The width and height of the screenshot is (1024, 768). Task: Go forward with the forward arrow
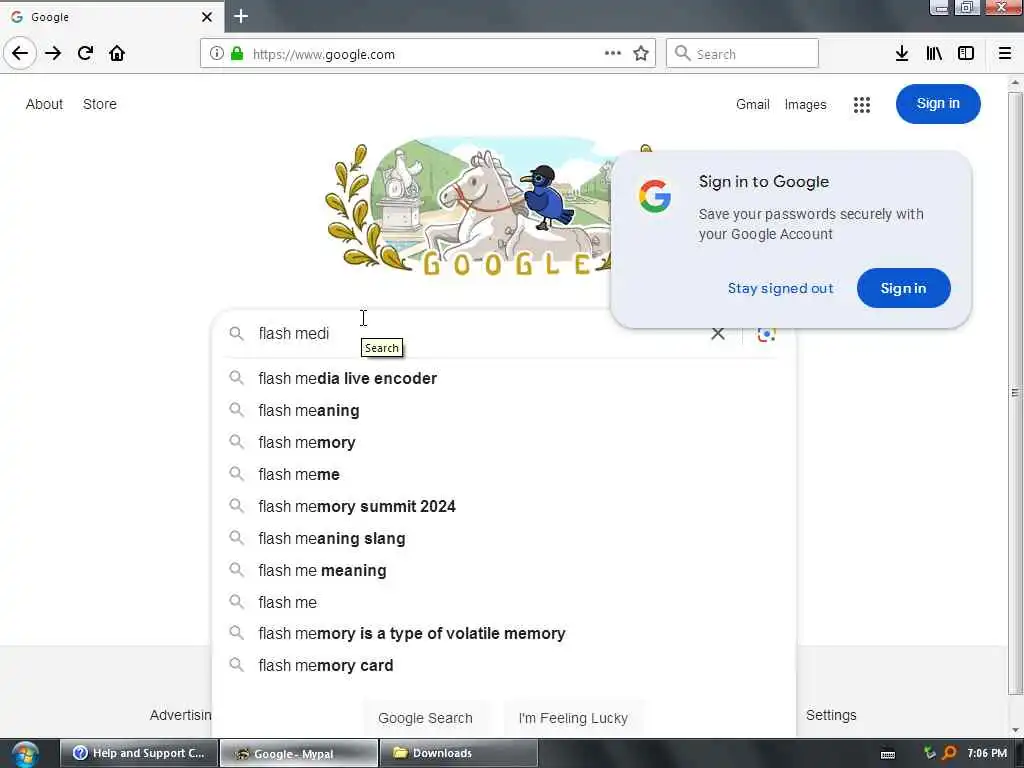tap(53, 53)
